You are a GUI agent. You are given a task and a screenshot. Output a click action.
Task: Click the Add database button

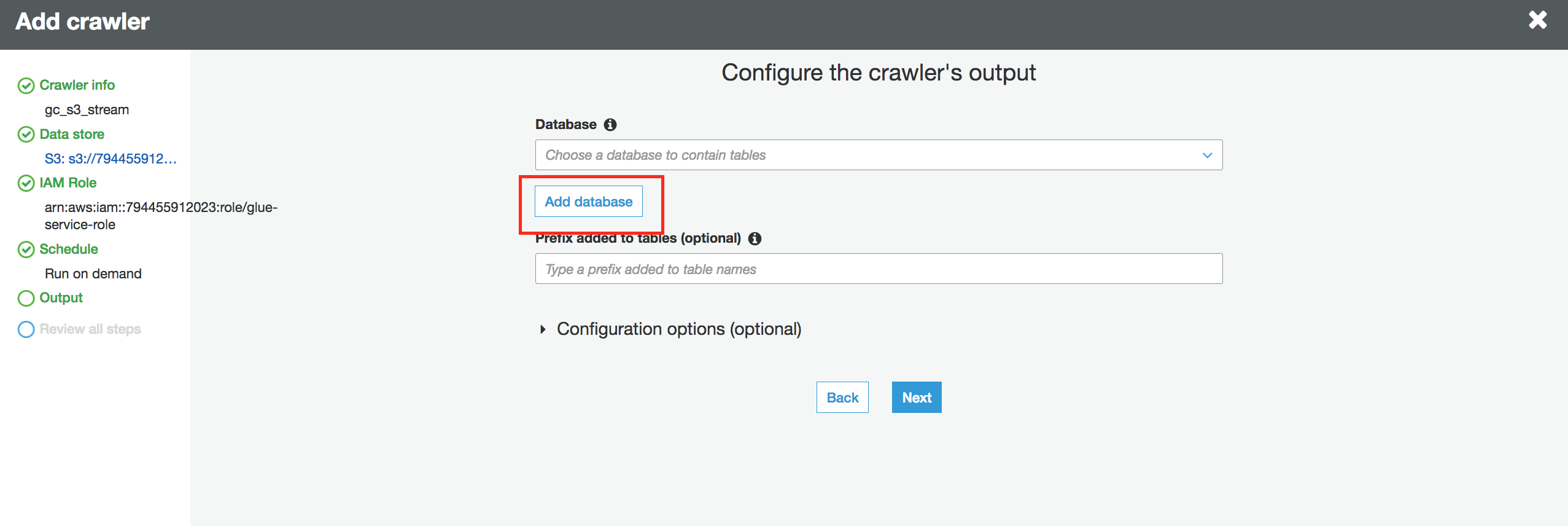click(x=588, y=202)
